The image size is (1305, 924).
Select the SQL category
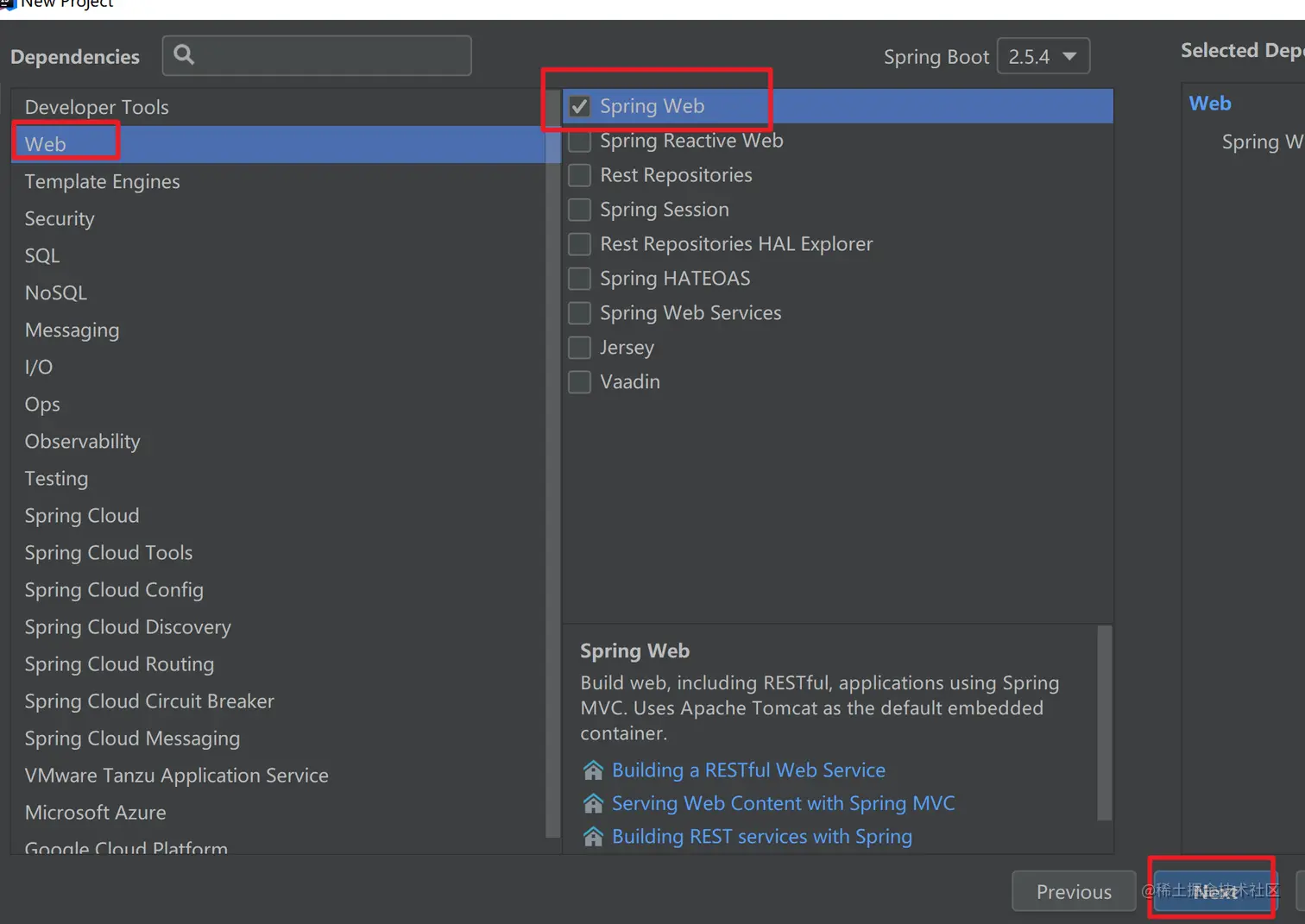pyautogui.click(x=279, y=255)
